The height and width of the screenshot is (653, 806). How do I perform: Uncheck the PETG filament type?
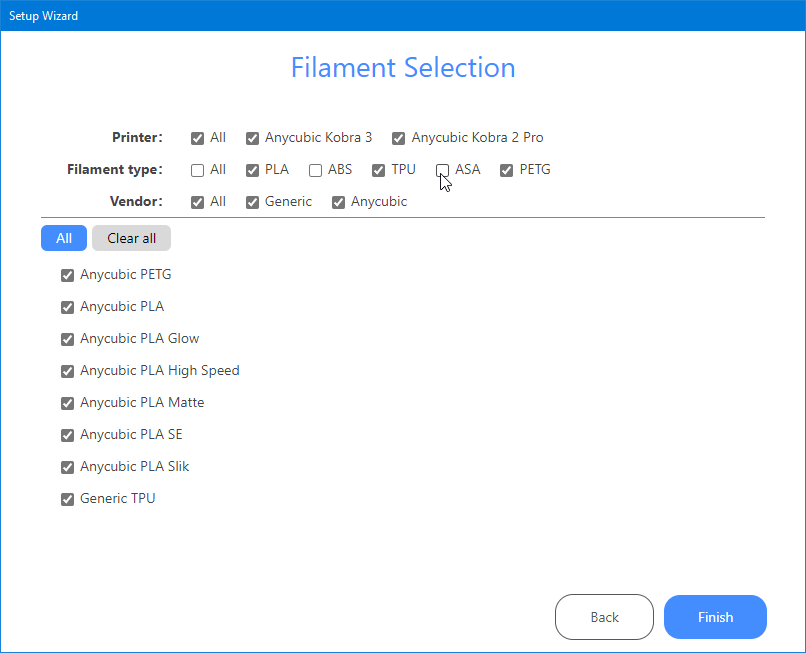(x=507, y=170)
